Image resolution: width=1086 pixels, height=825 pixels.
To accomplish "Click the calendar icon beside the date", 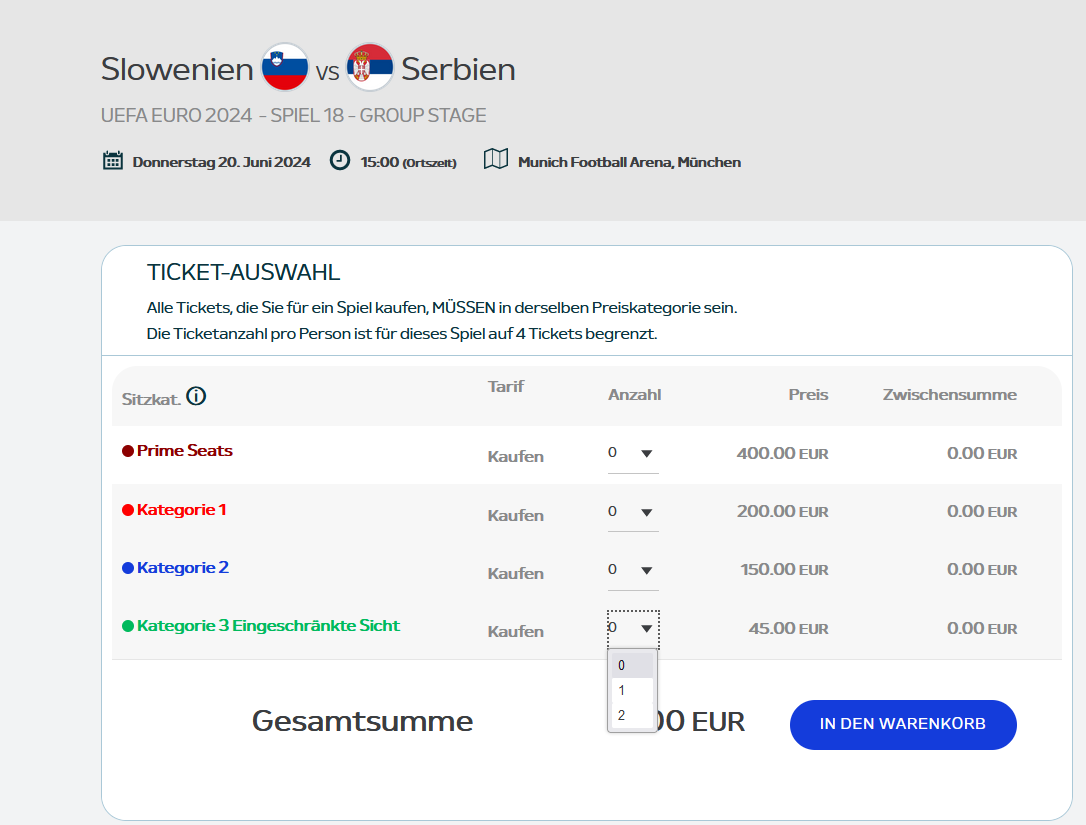I will 113,161.
